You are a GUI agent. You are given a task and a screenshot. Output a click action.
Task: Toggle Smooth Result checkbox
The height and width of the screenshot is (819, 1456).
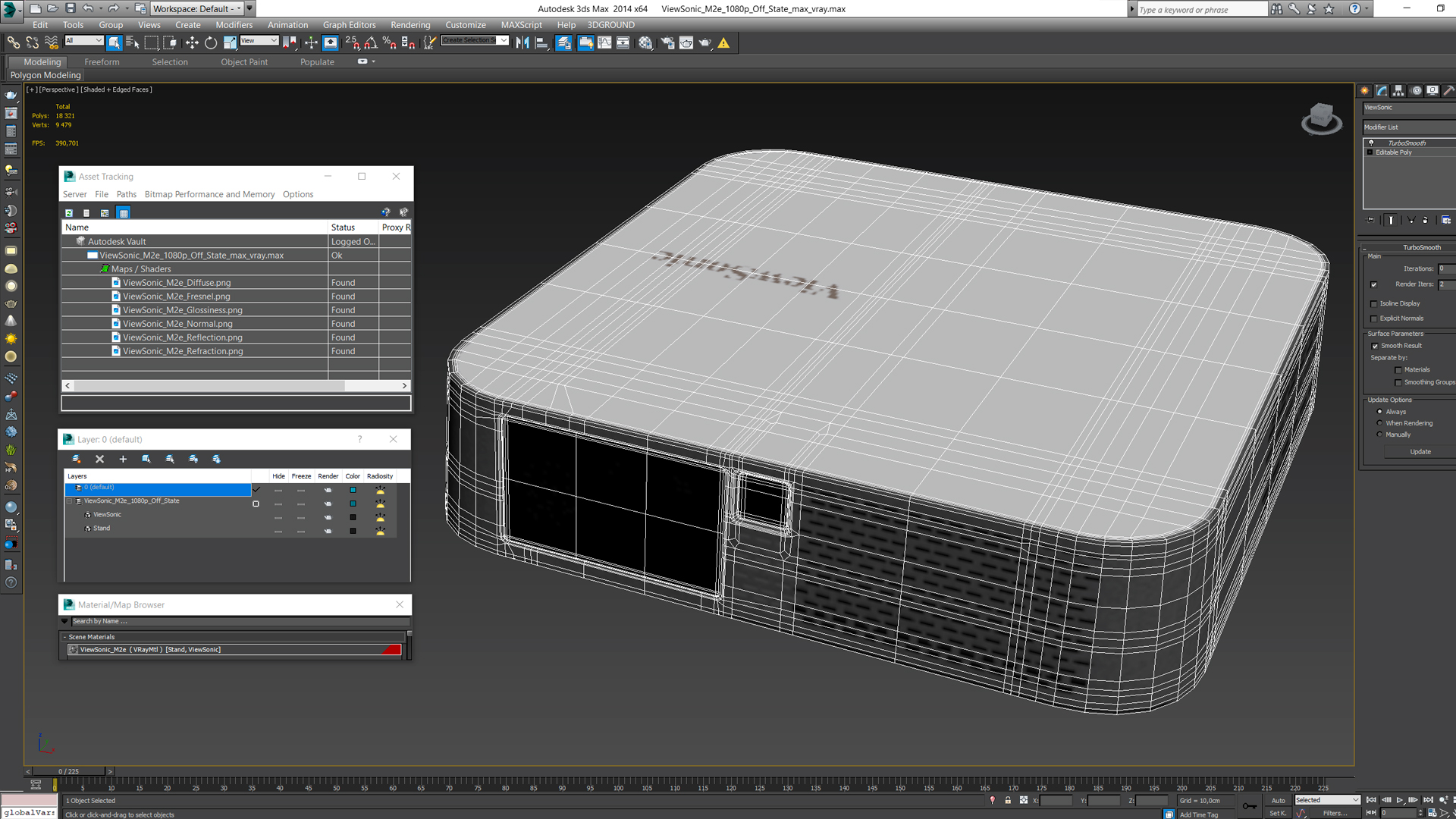point(1375,346)
